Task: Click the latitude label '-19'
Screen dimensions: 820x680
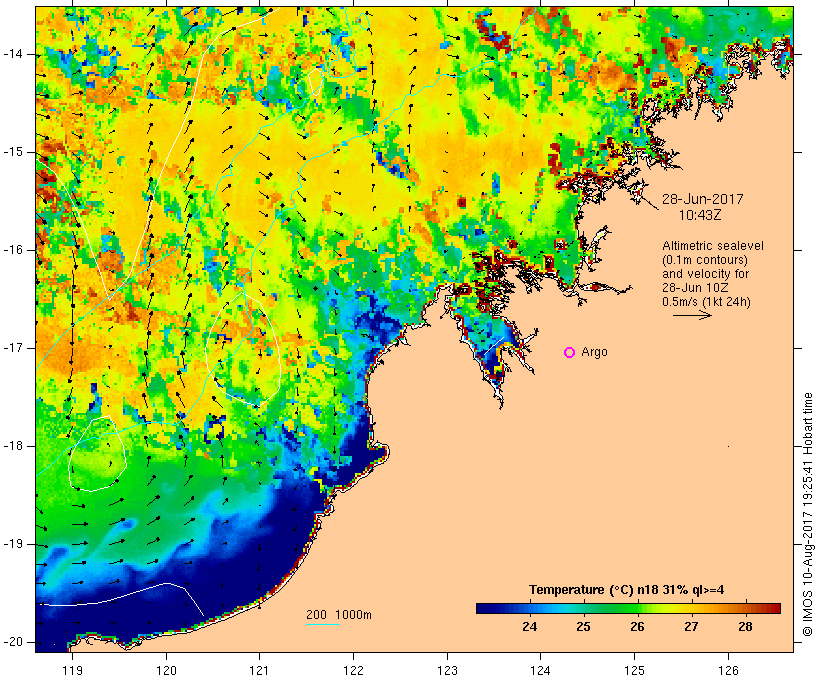Action: [13, 544]
